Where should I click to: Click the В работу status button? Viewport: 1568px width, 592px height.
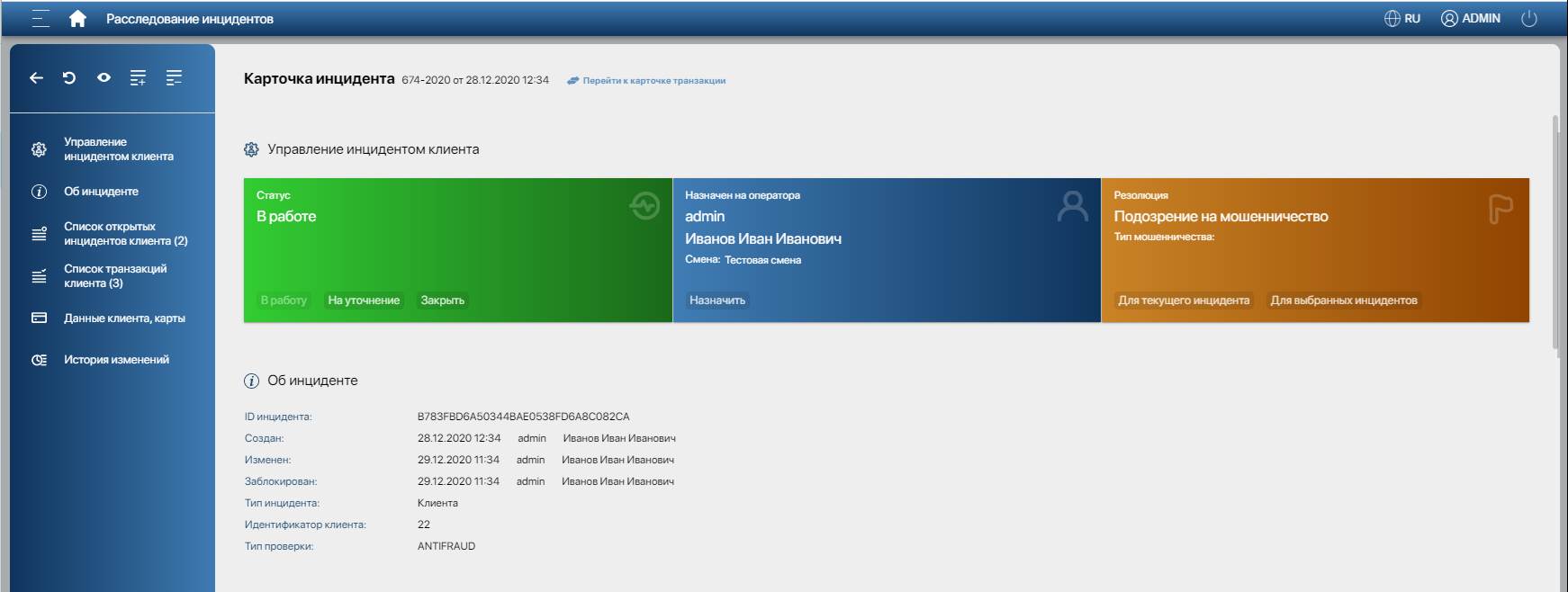(284, 300)
